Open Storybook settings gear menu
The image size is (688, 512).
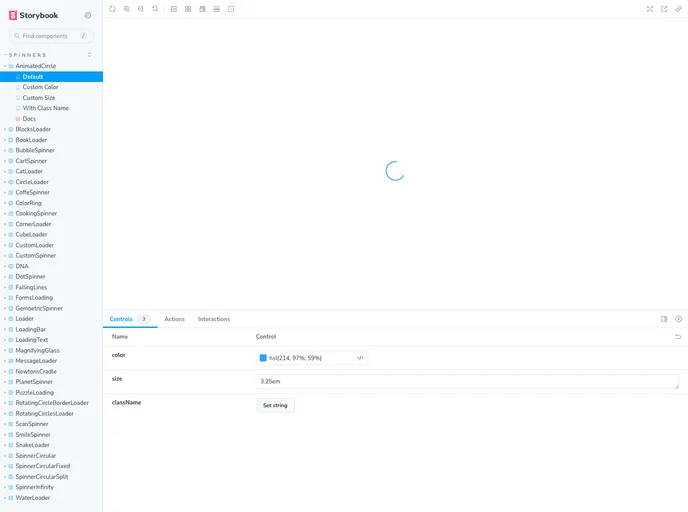click(88, 15)
